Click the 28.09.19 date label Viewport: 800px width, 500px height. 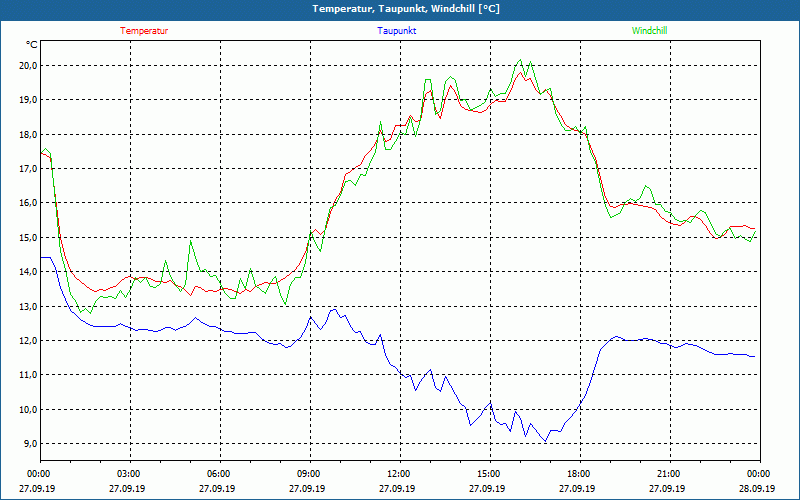[757, 488]
